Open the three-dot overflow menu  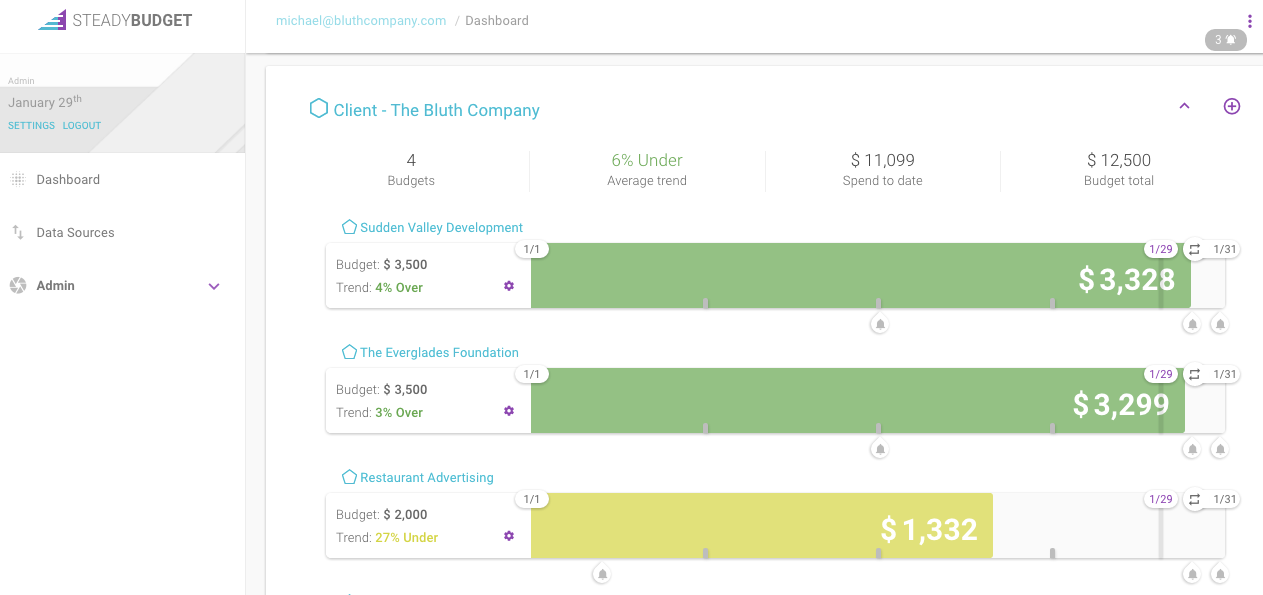tap(1249, 20)
